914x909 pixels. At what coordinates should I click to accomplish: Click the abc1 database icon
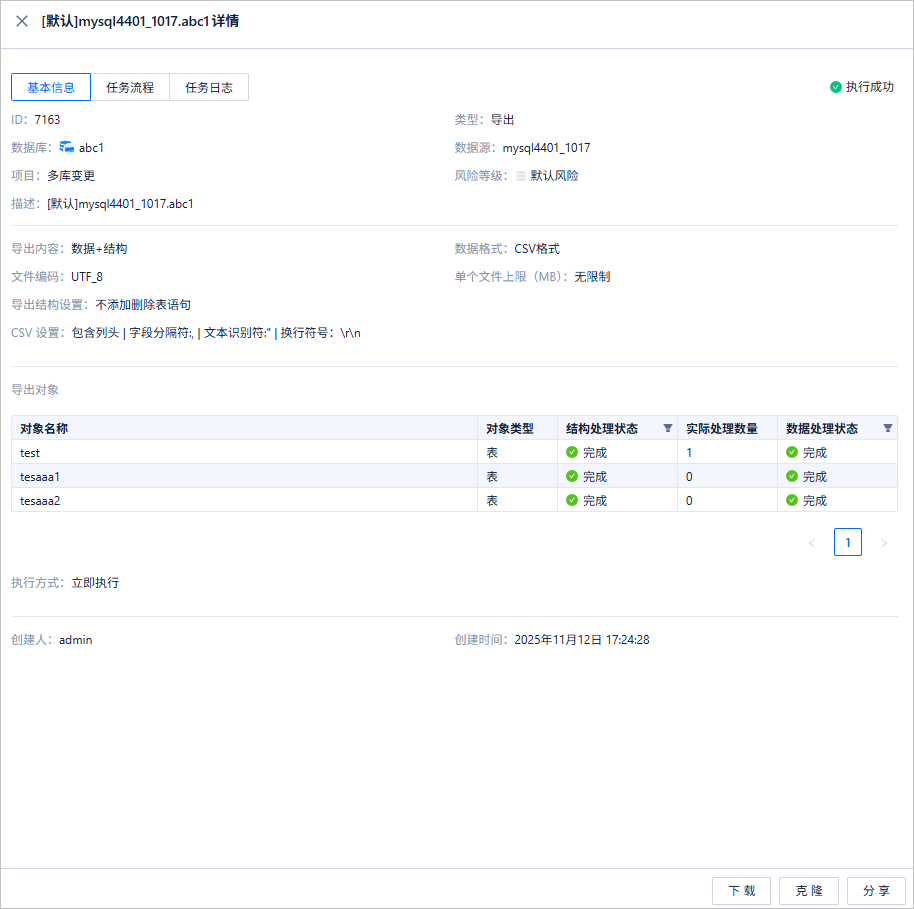click(66, 147)
